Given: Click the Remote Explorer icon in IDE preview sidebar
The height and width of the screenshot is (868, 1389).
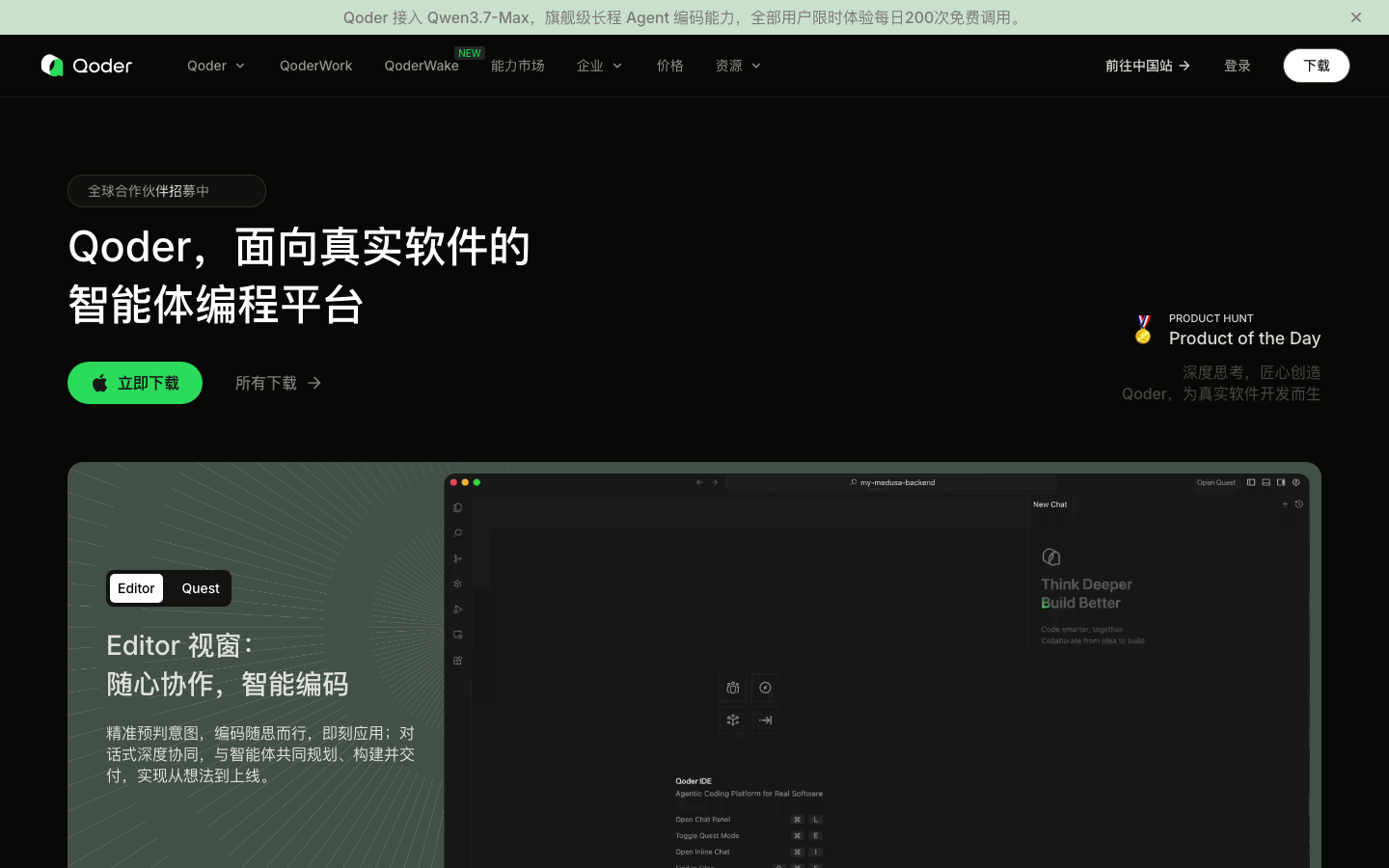Looking at the screenshot, I should coord(457,635).
